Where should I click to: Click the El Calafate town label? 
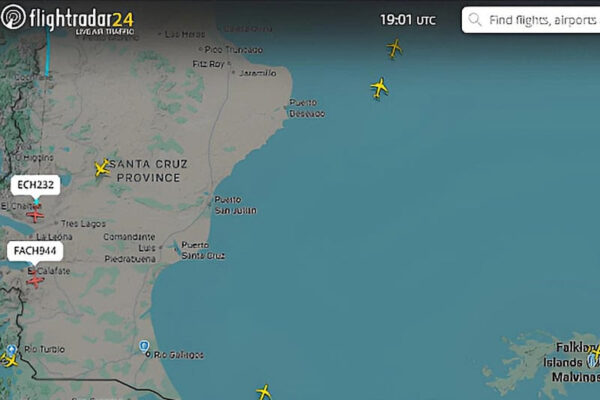coord(49,271)
